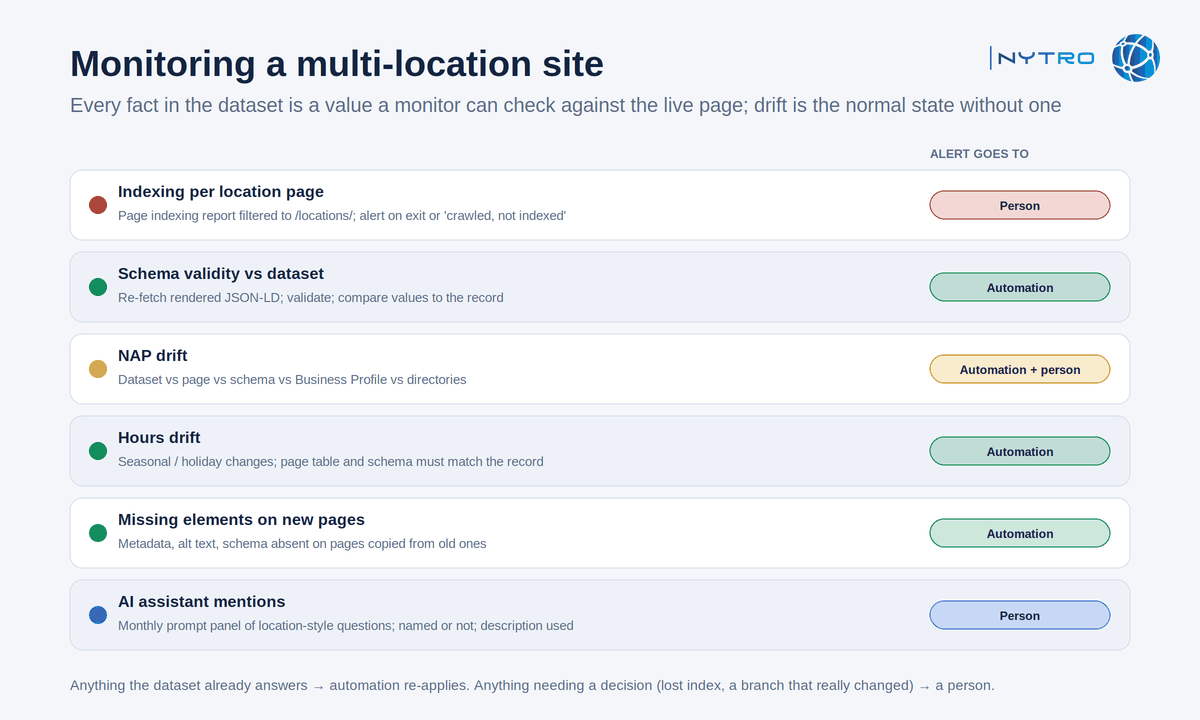Image resolution: width=1200 pixels, height=720 pixels.
Task: Click description 'Seasonal / holiday changes'
Action: [331, 461]
